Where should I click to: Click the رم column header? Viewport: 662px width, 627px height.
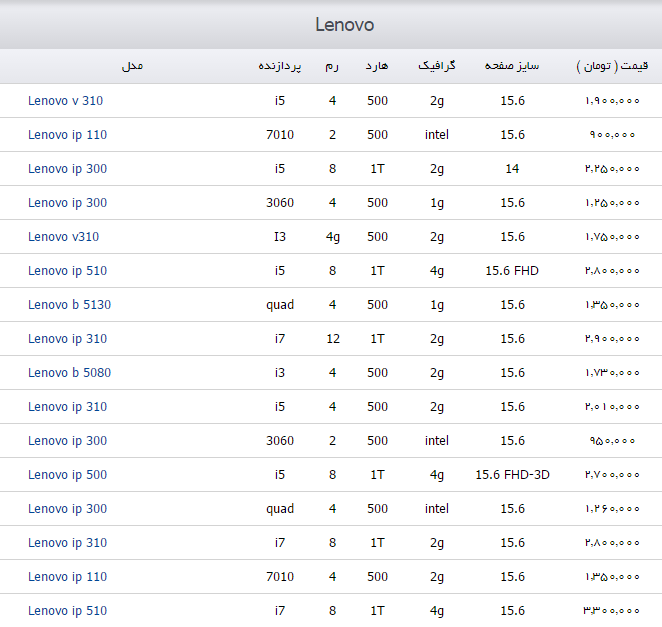coord(332,66)
